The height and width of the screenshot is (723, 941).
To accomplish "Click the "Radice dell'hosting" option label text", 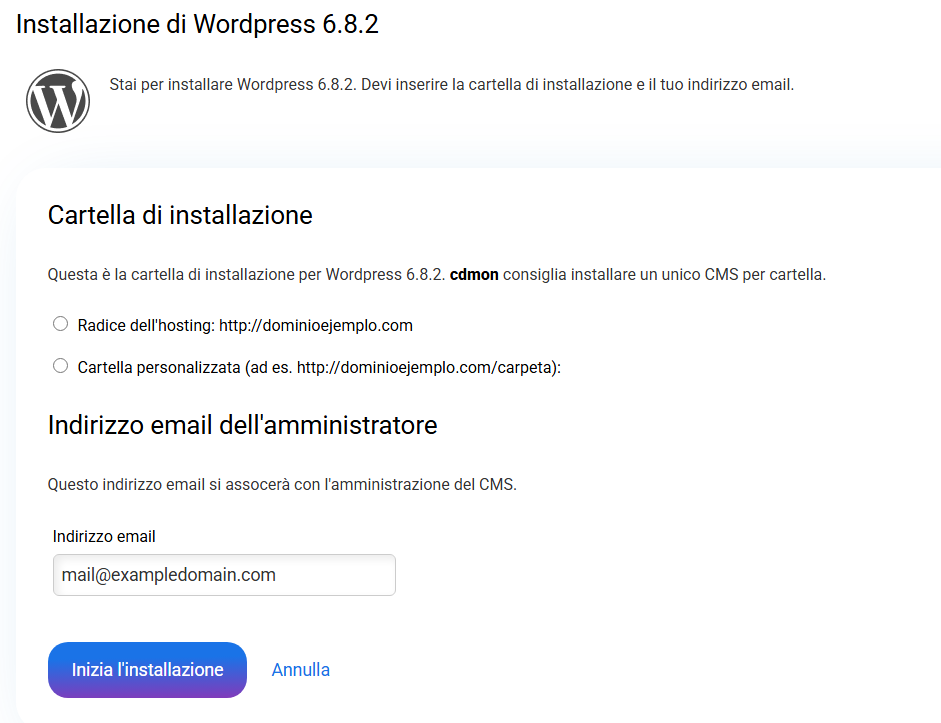I will pyautogui.click(x=146, y=325).
